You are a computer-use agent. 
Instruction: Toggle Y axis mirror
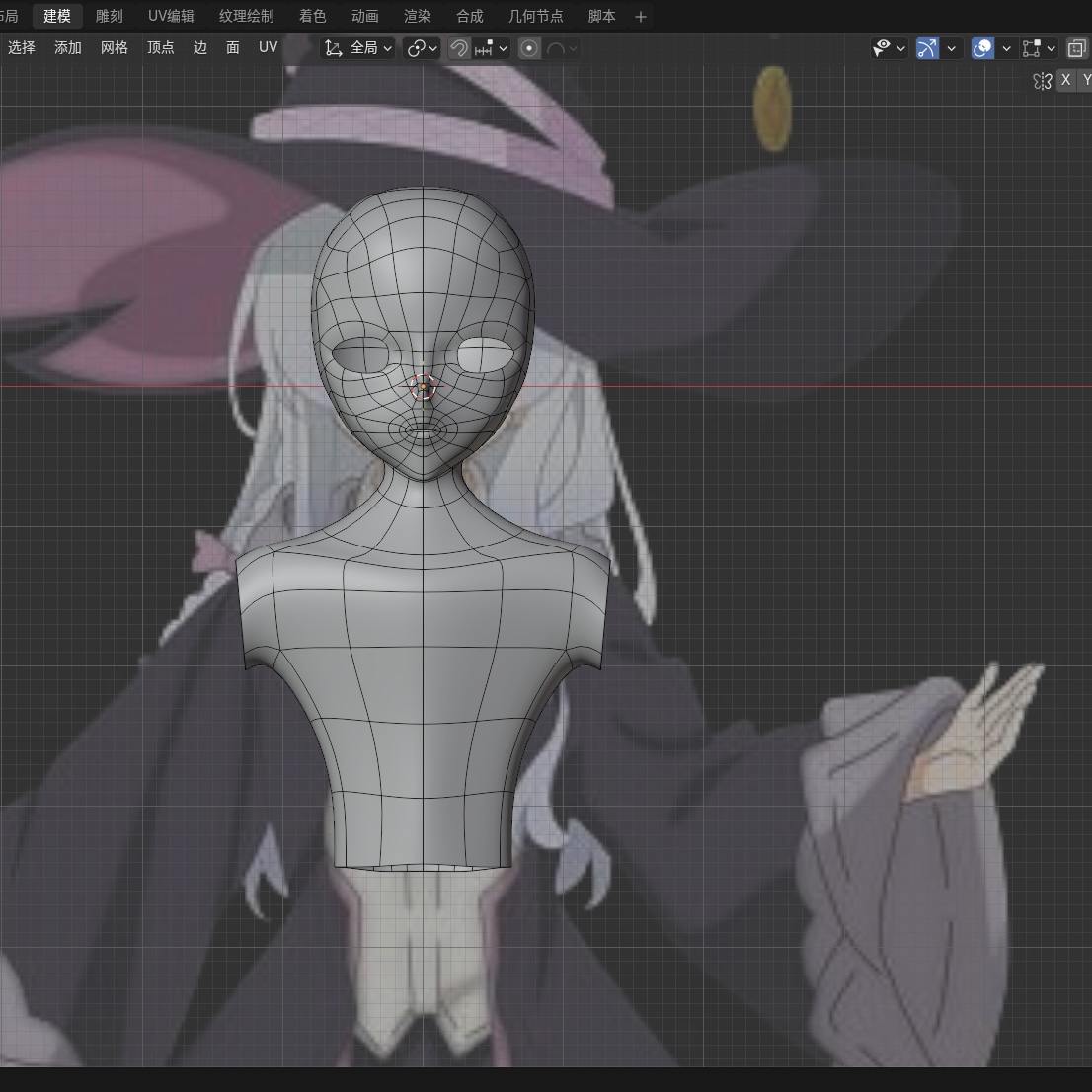point(1085,80)
